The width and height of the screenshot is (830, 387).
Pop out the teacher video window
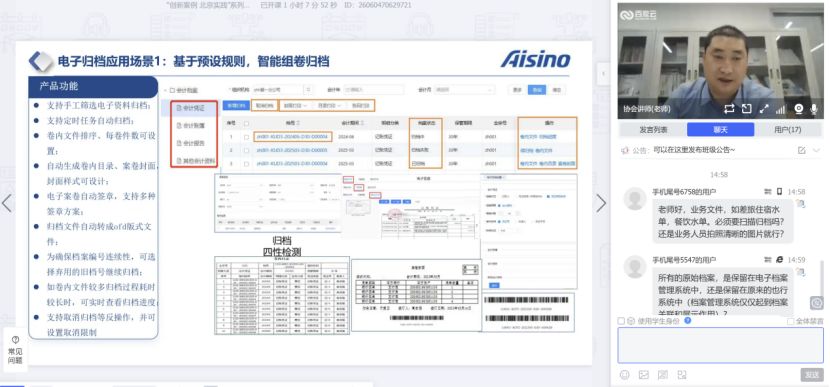coord(746,109)
